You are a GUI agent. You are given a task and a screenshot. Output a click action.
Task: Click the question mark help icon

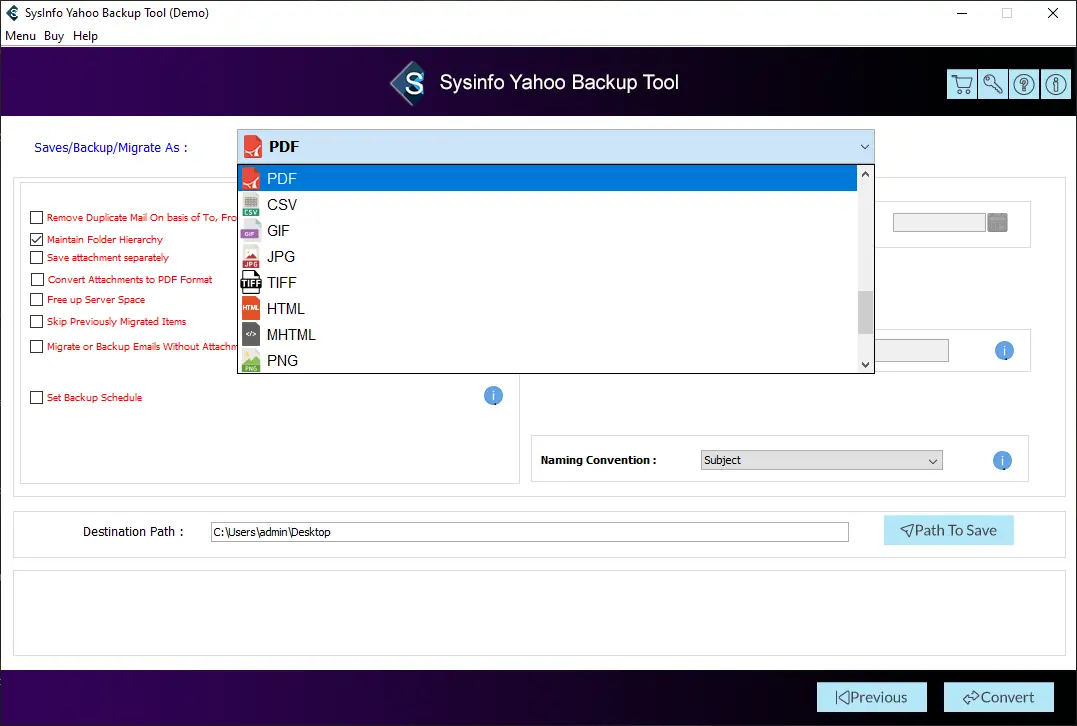coord(1024,85)
